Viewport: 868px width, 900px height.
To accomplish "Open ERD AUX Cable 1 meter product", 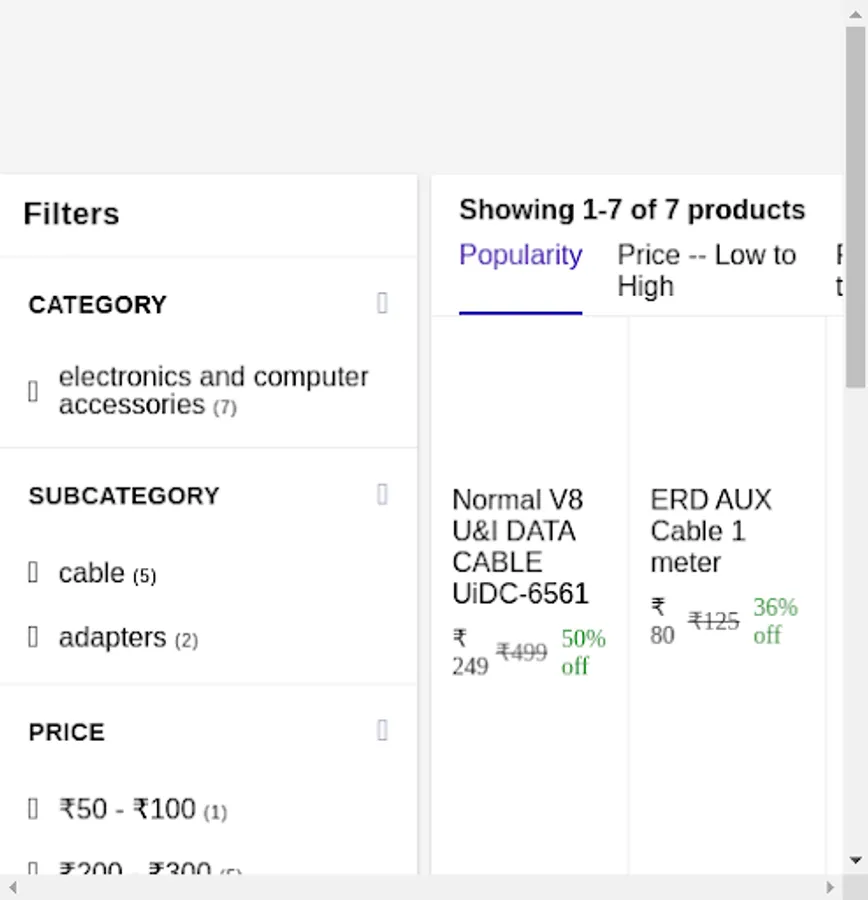I will point(711,530).
